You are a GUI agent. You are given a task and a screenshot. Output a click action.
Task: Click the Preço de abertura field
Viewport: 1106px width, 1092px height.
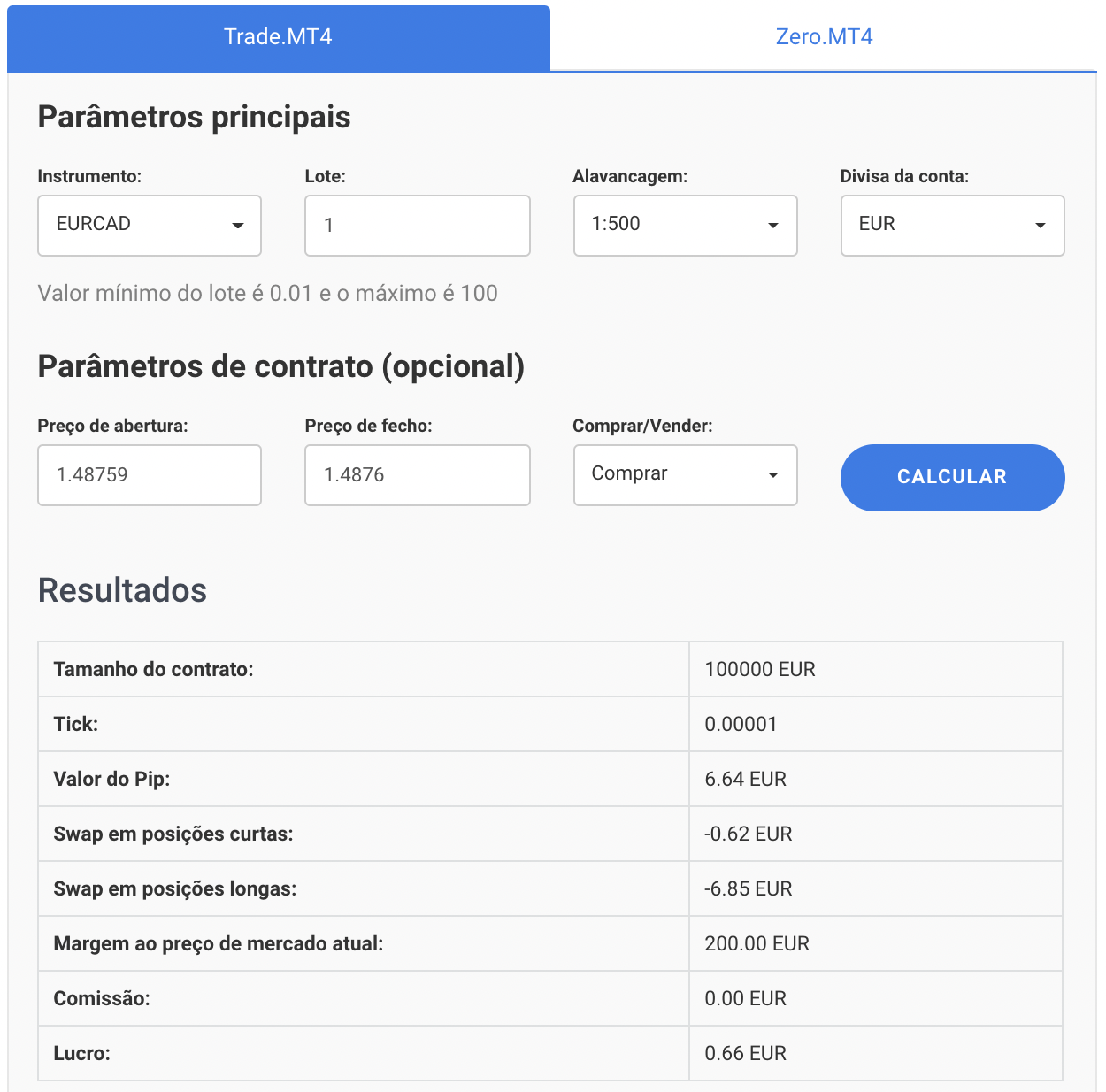point(150,475)
